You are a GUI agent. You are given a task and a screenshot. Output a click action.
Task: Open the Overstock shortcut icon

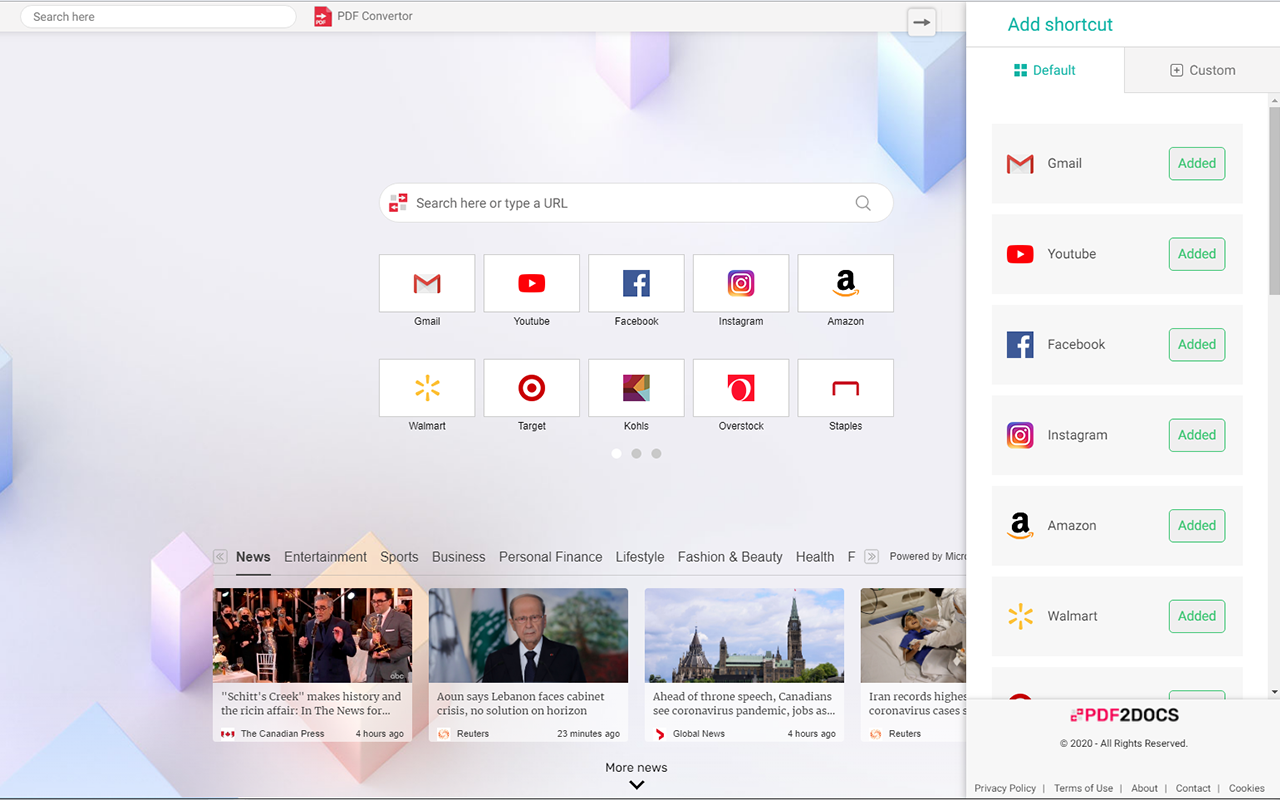[740, 387]
